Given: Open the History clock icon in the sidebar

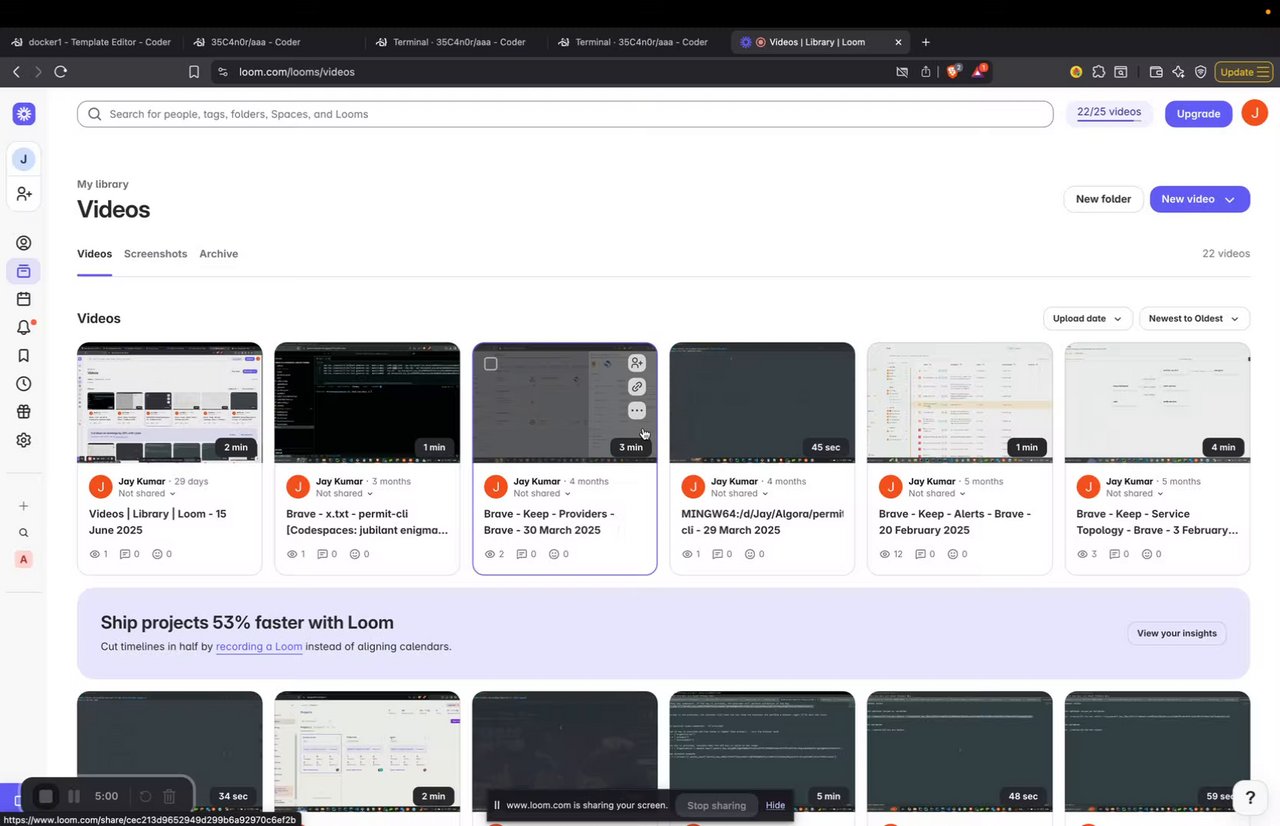Looking at the screenshot, I should click(24, 384).
